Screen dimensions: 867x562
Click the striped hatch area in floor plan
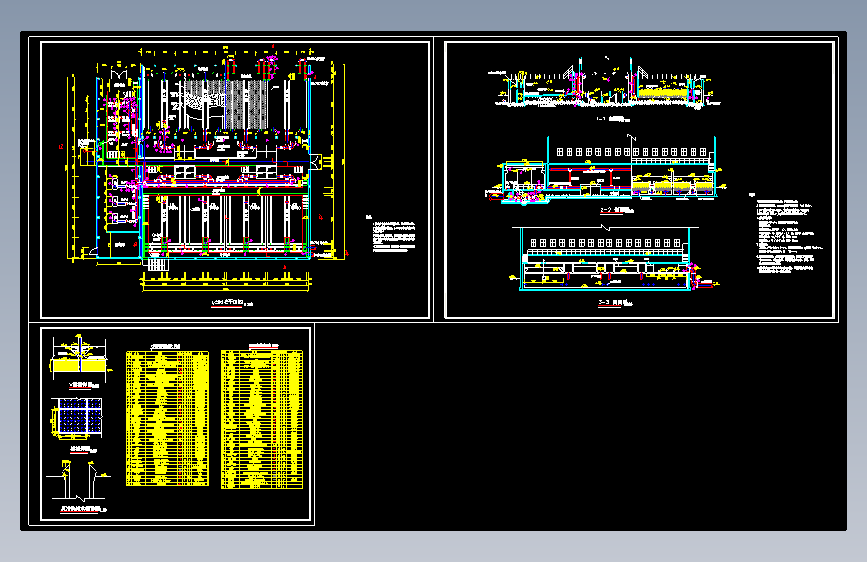click(227, 104)
